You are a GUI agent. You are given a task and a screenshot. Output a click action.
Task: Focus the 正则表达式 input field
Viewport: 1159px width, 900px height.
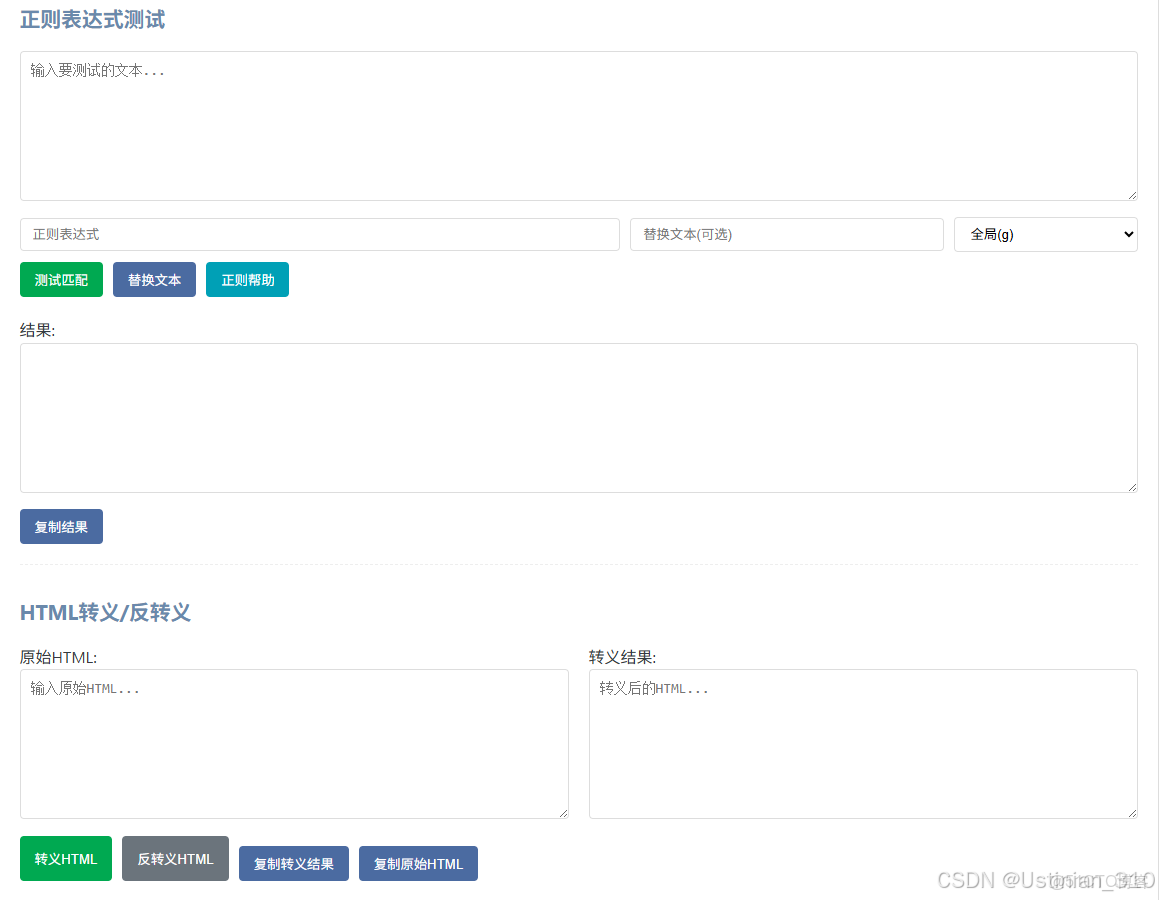pos(319,234)
